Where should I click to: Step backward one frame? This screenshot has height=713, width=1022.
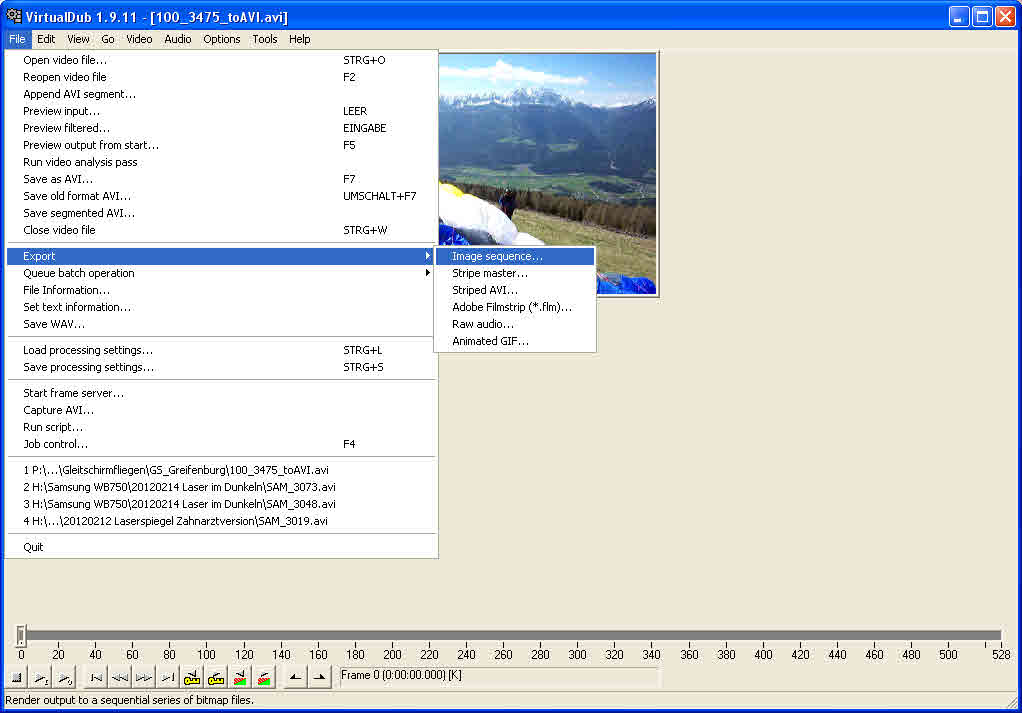(x=120, y=678)
